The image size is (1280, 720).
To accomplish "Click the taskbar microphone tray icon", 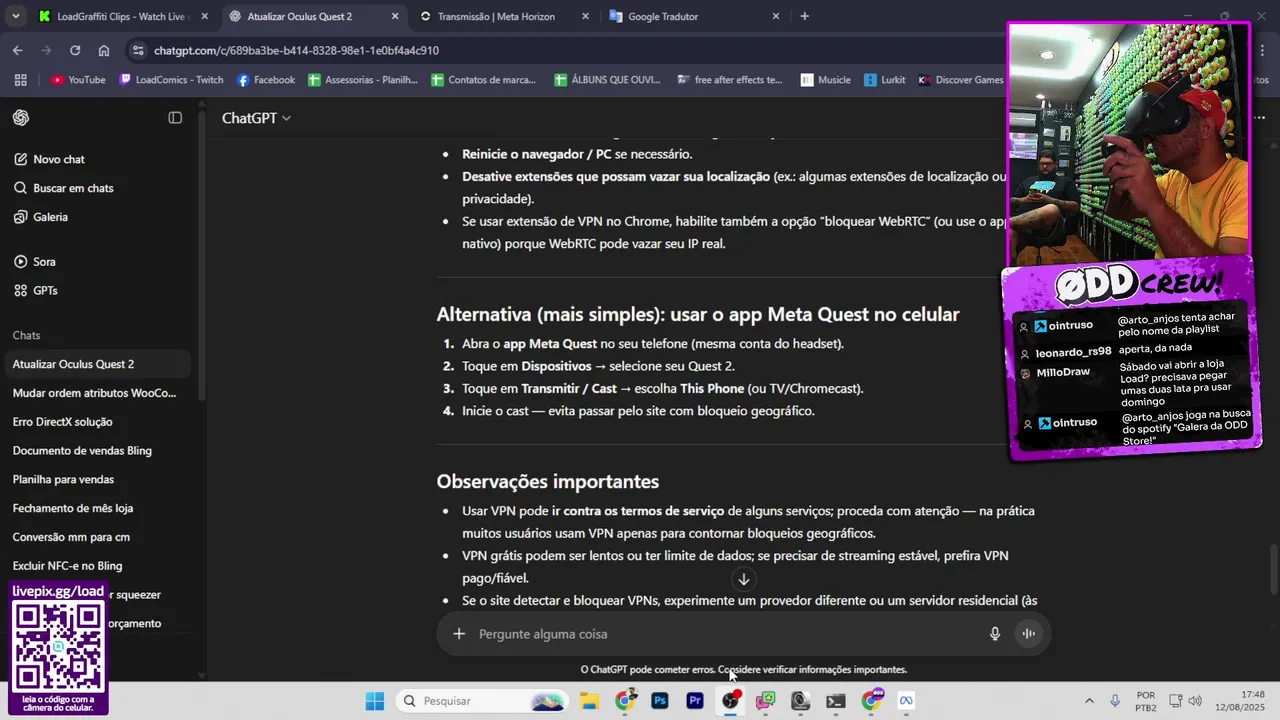I will (1115, 701).
